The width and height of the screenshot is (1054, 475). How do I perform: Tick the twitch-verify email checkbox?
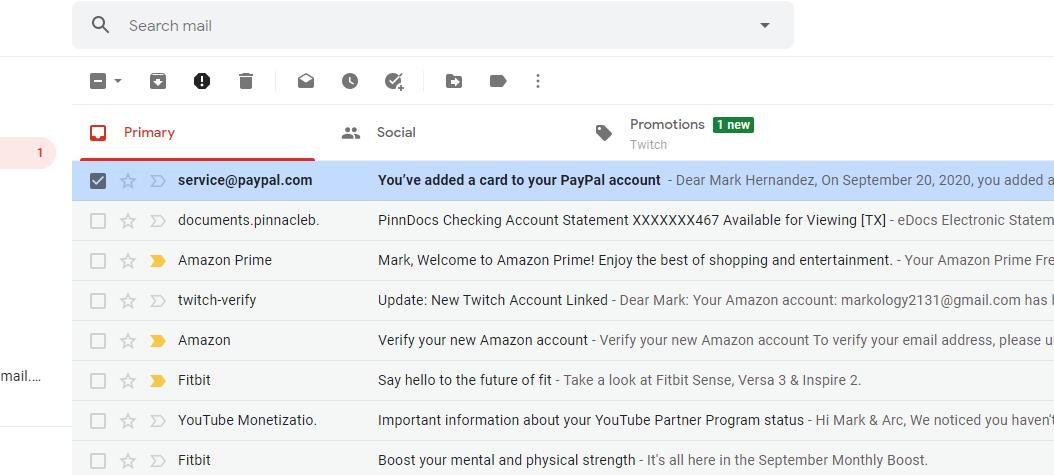pos(98,300)
